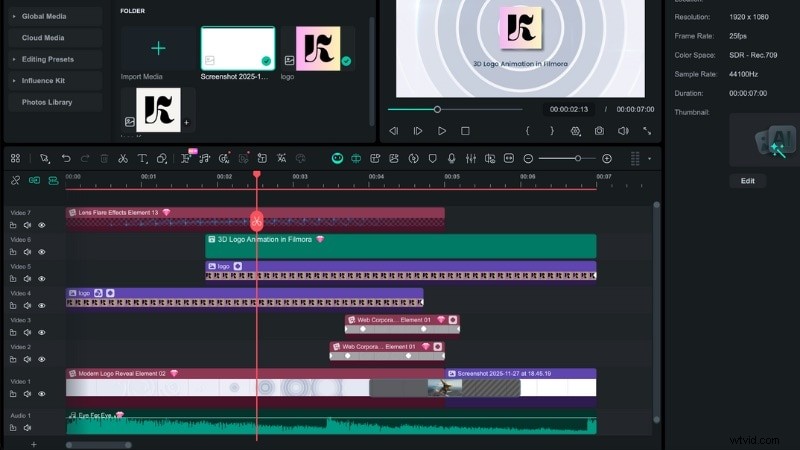Toggle visibility of the Video 5 track

42,279
